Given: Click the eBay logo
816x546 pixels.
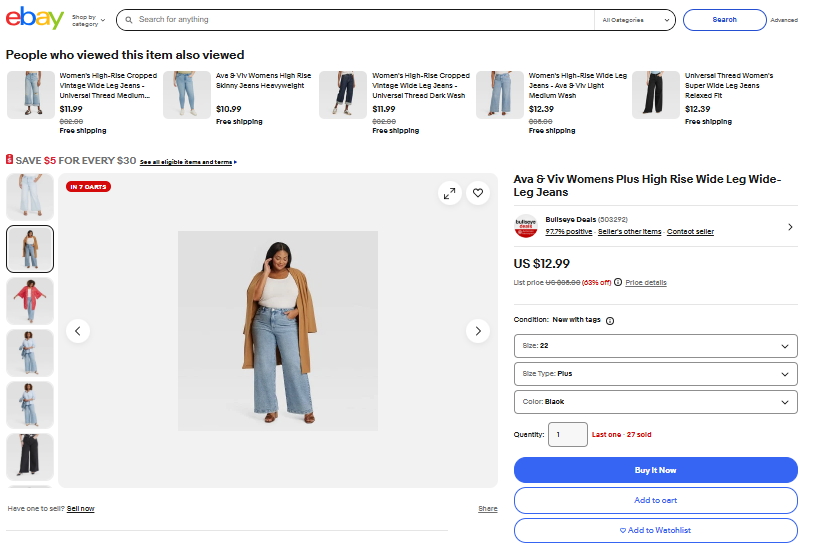Looking at the screenshot, I should coord(34,19).
